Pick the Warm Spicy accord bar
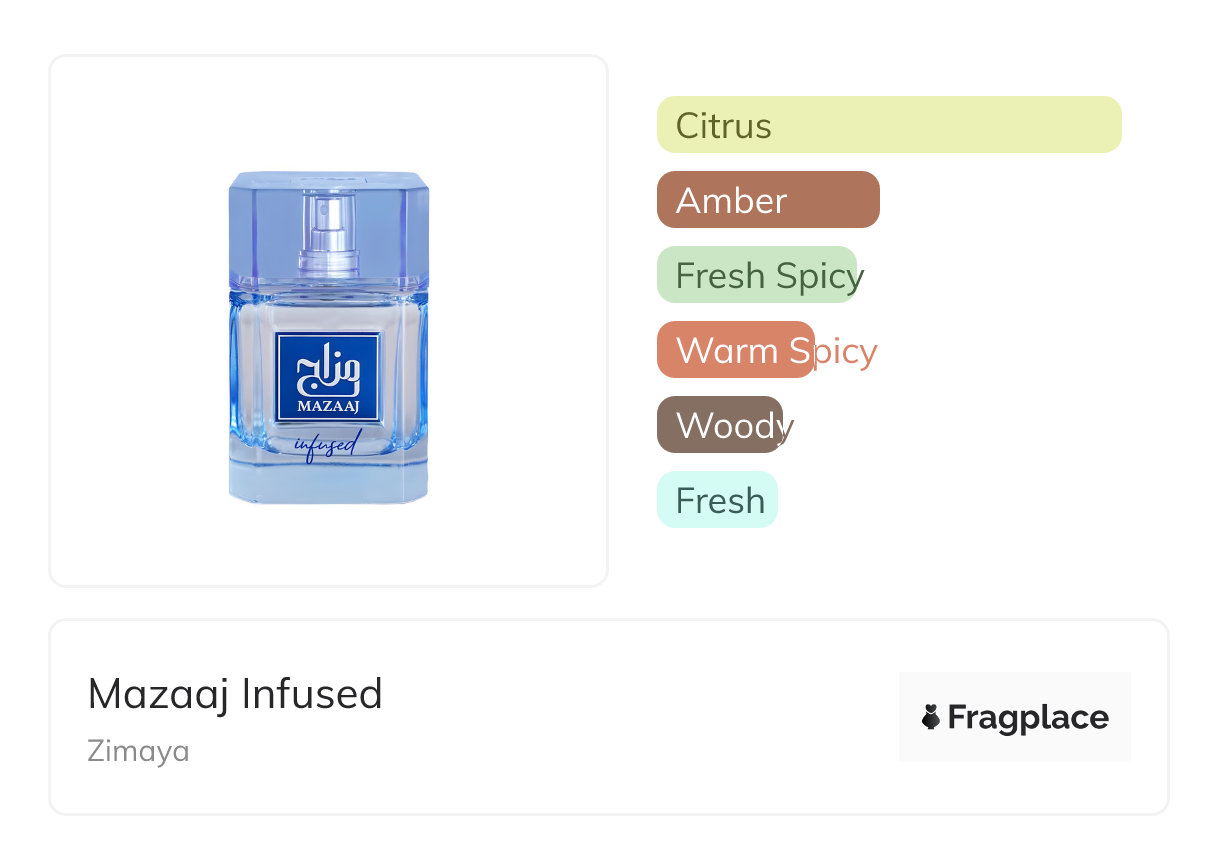Image resolution: width=1218 pixels, height=864 pixels. click(735, 350)
